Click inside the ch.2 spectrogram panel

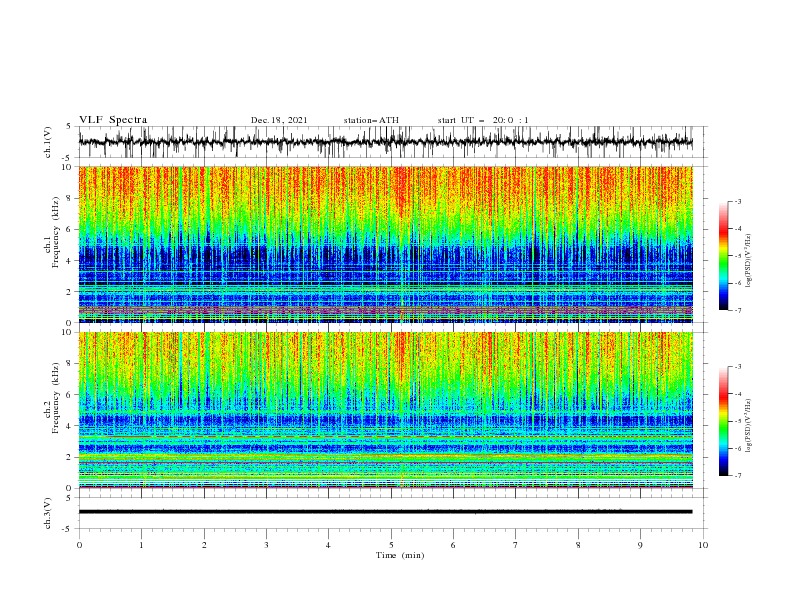(x=385, y=410)
